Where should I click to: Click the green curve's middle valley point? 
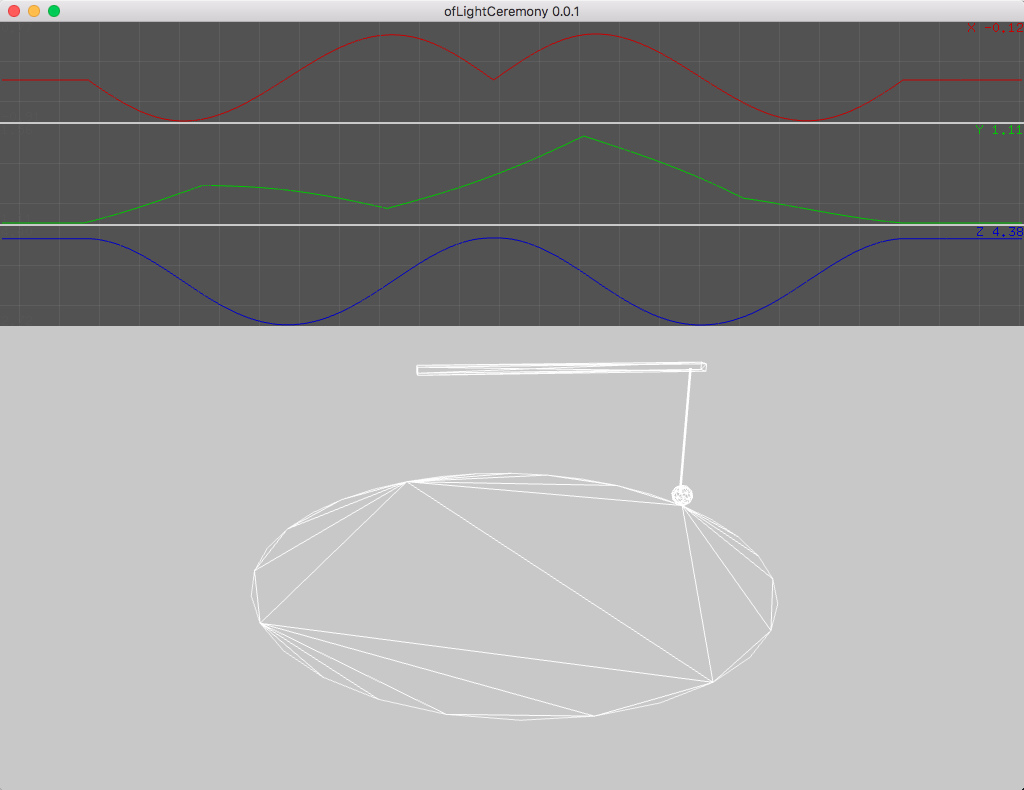[387, 208]
